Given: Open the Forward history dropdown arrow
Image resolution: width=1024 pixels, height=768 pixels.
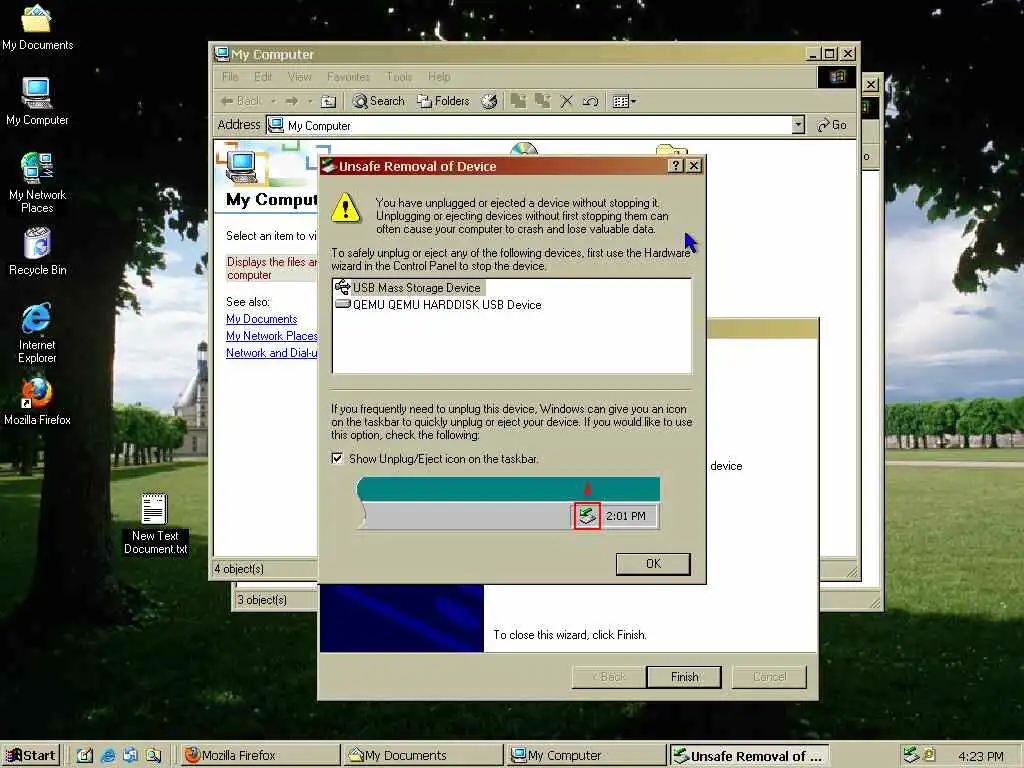Looking at the screenshot, I should (310, 101).
